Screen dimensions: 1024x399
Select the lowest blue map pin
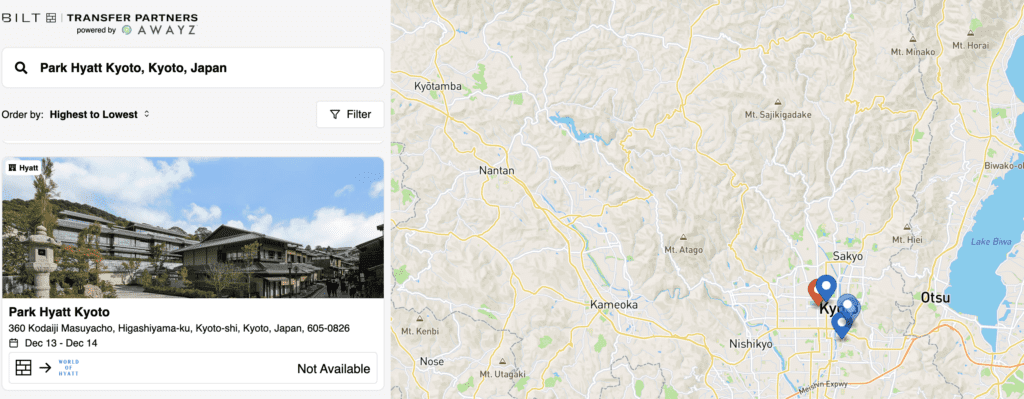pyautogui.click(x=841, y=325)
